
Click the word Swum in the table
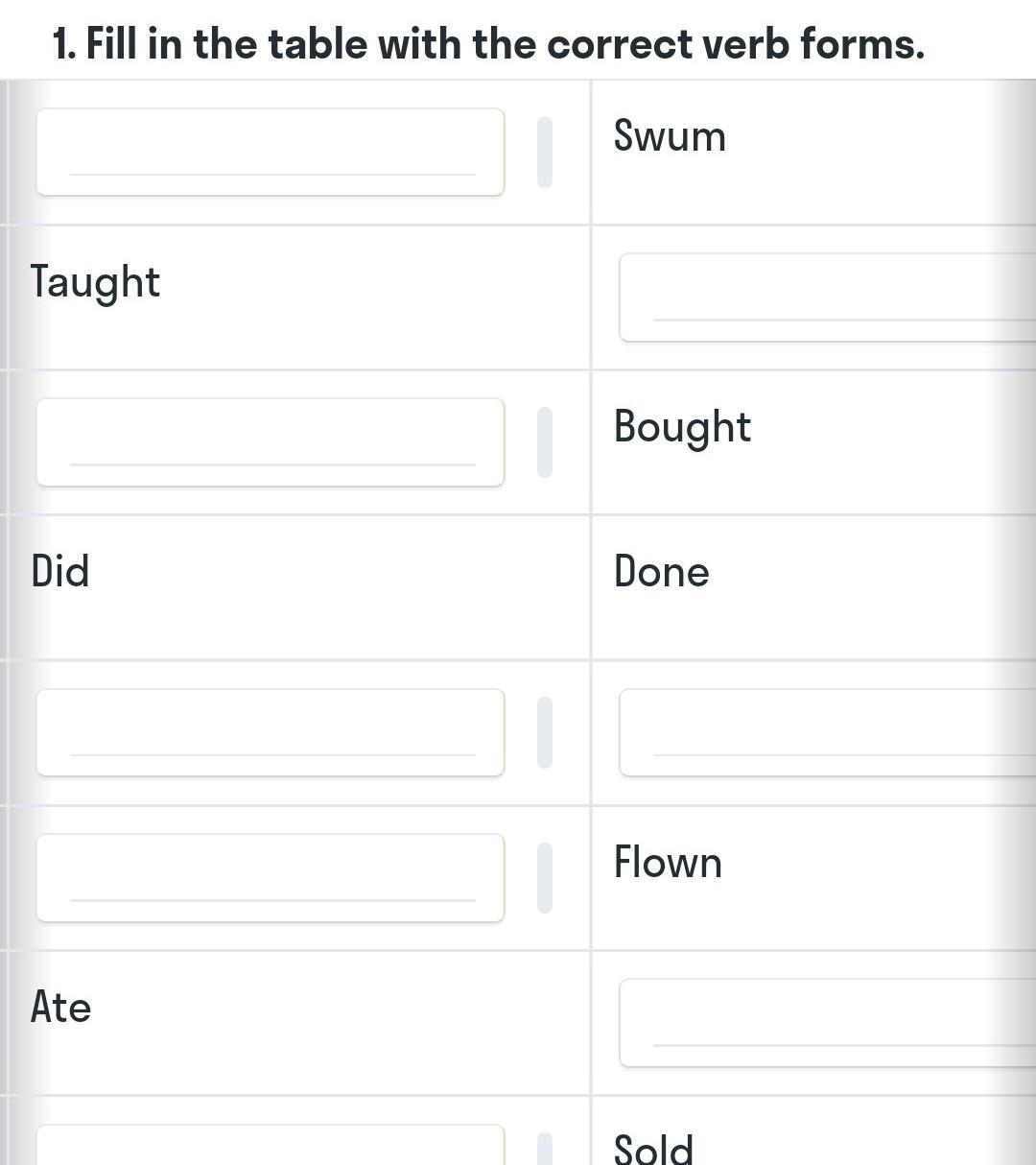click(670, 136)
